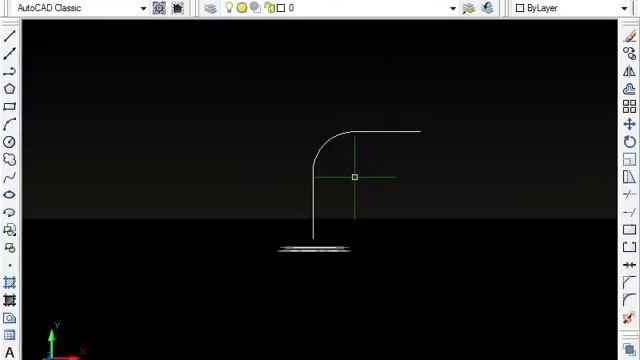Open the ByLayer color control dropdown
Screen dimensions: 640x360
point(624,8)
